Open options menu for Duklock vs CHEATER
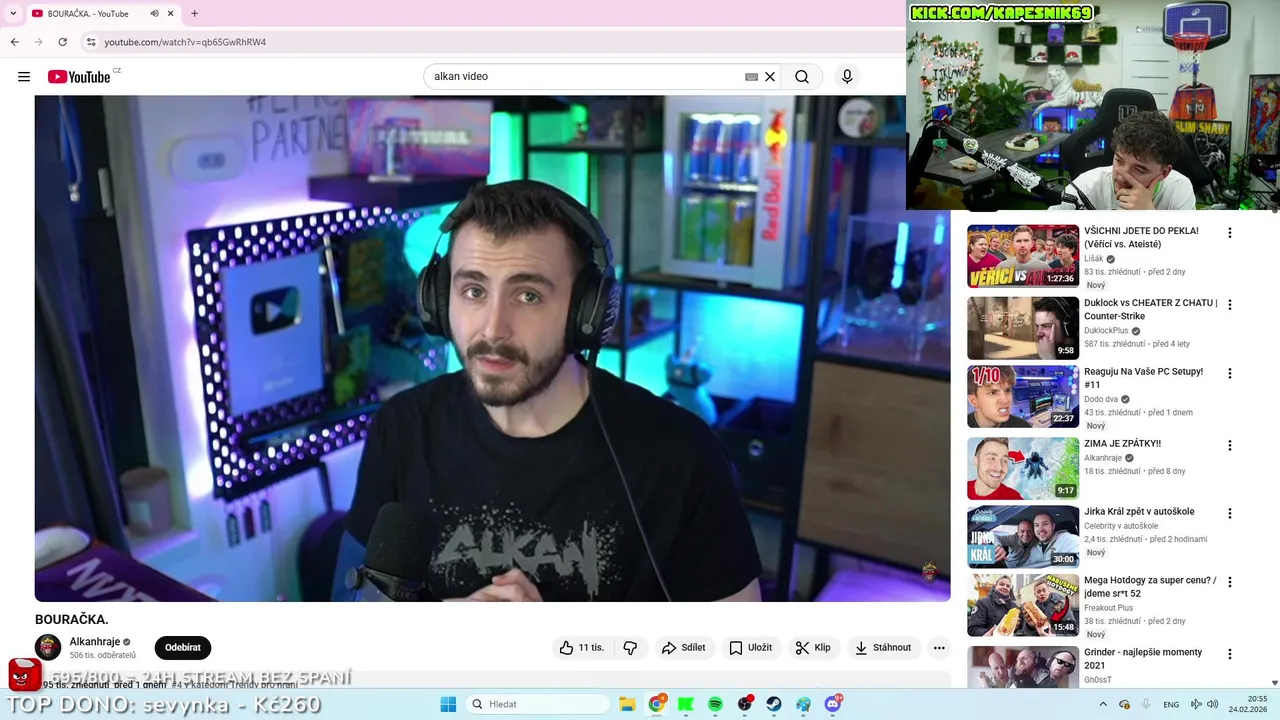1280x720 pixels. (1230, 305)
